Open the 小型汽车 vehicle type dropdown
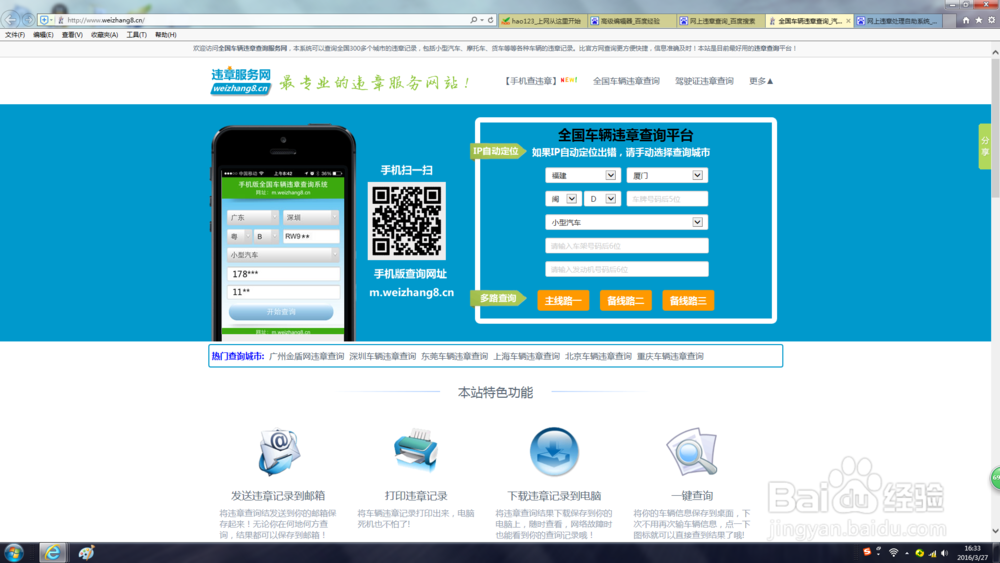This screenshot has width=1000, height=563. pyautogui.click(x=626, y=223)
